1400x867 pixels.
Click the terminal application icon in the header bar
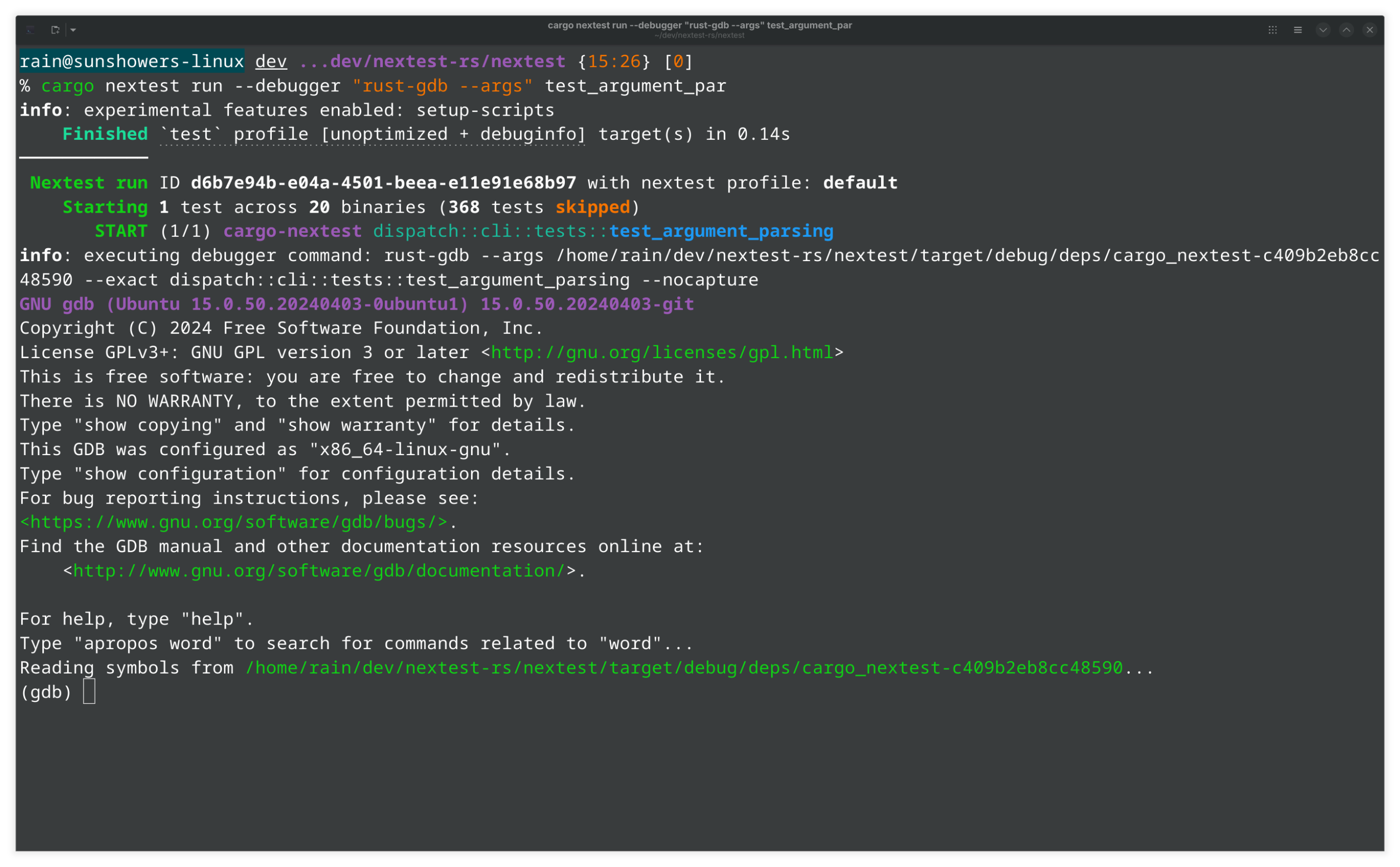click(30, 30)
